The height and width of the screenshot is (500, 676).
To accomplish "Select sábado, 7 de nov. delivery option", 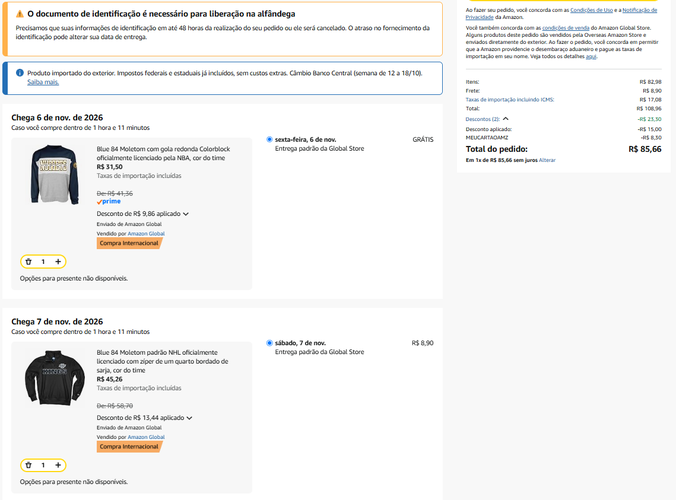I will (x=269, y=343).
